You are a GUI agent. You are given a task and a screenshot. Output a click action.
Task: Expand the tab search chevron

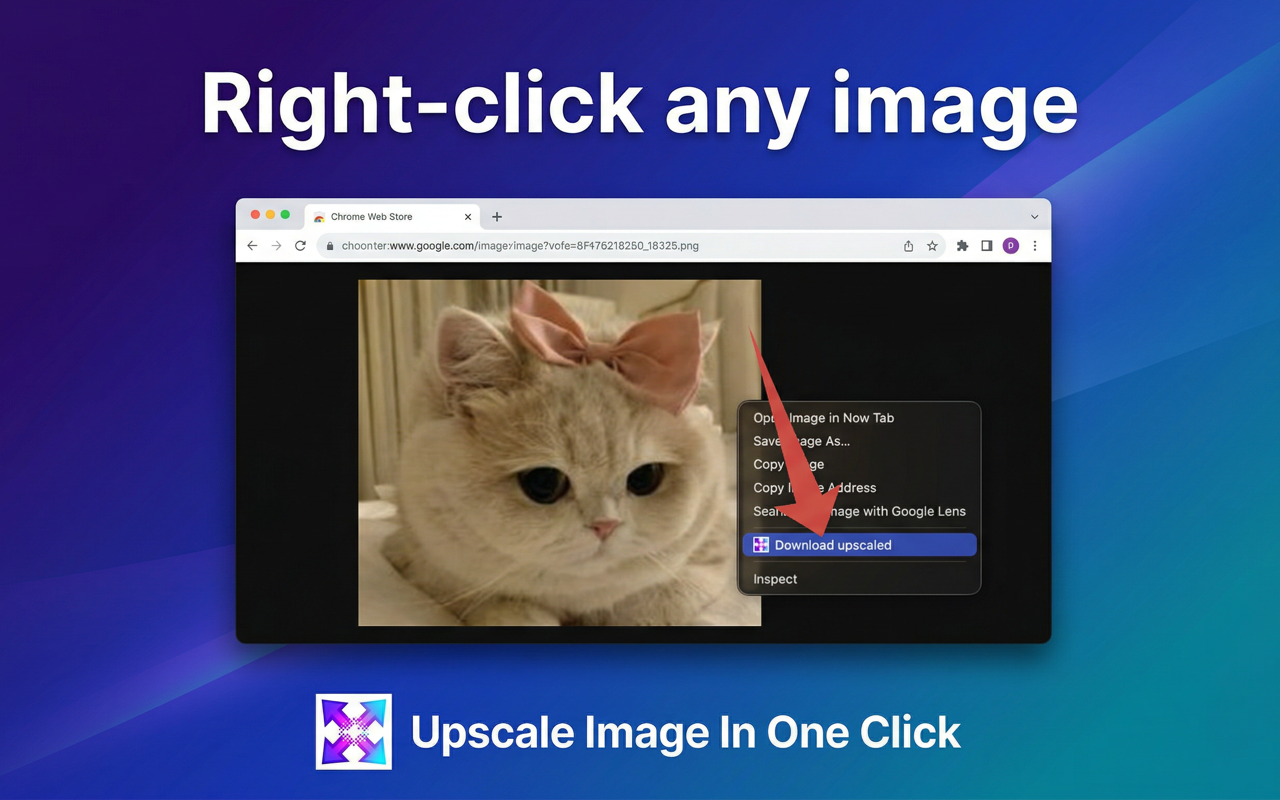(1034, 217)
